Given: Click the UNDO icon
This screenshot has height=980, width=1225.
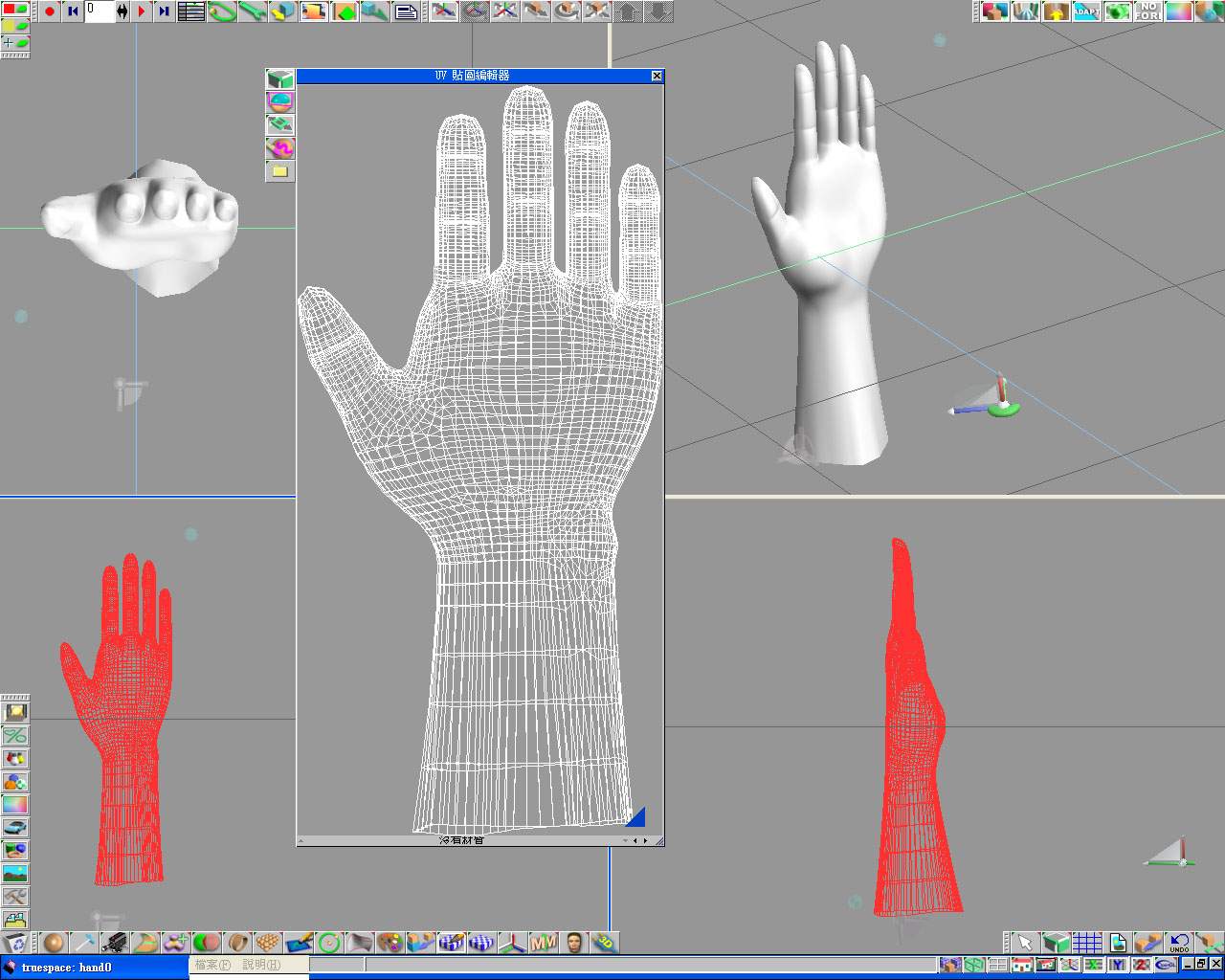Looking at the screenshot, I should (x=1179, y=944).
